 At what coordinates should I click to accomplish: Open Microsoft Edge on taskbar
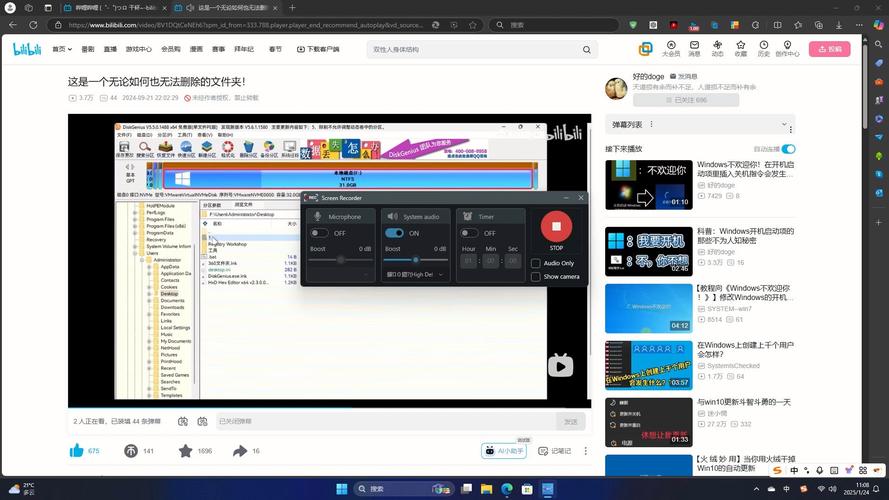point(507,489)
